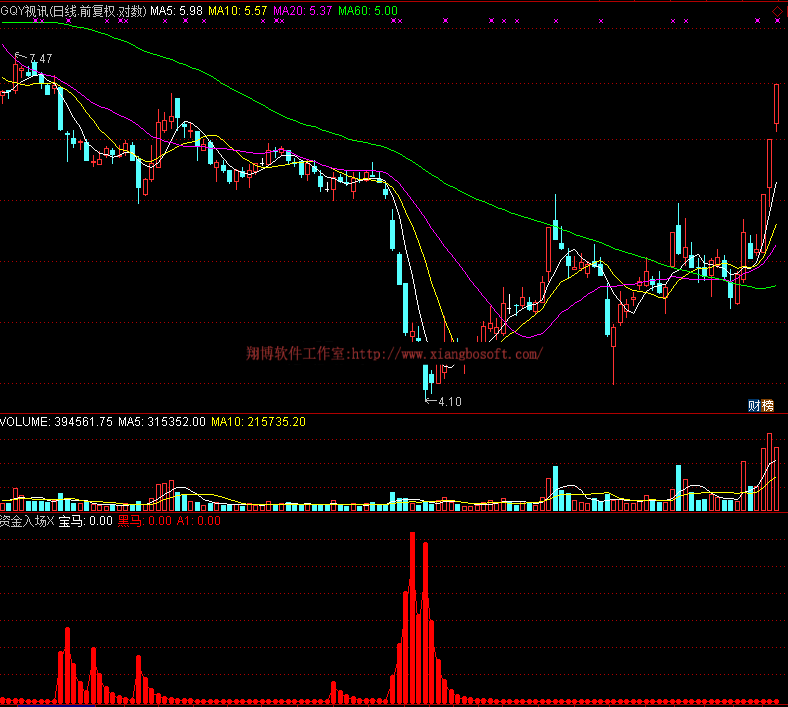This screenshot has height=707, width=788.
Task: Click the 财 icon on the chart
Action: tap(754, 405)
